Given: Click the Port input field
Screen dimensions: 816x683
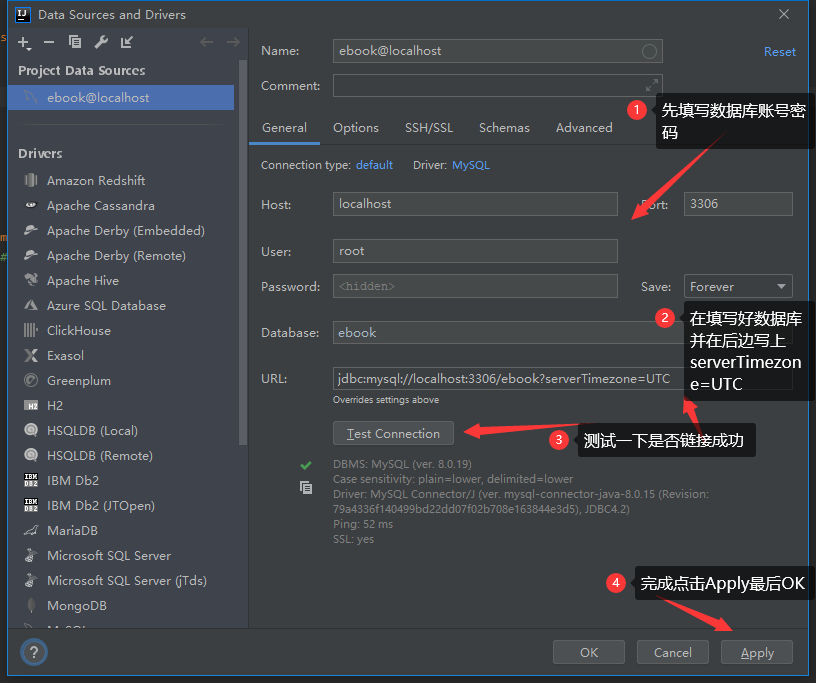Looking at the screenshot, I should [x=738, y=204].
